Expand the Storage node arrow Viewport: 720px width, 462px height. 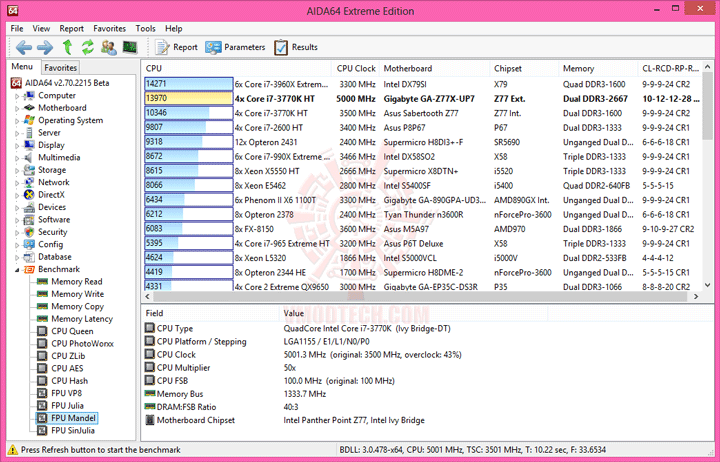pyautogui.click(x=17, y=170)
